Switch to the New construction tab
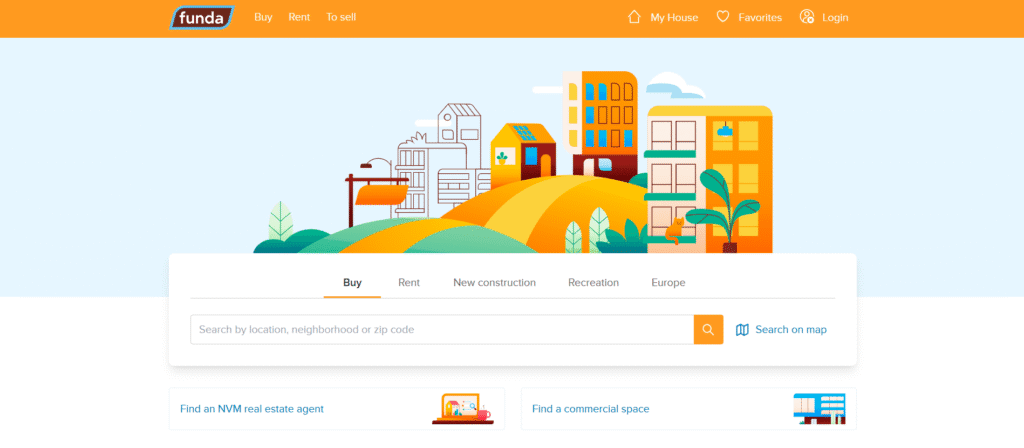The image size is (1024, 448). pos(494,283)
